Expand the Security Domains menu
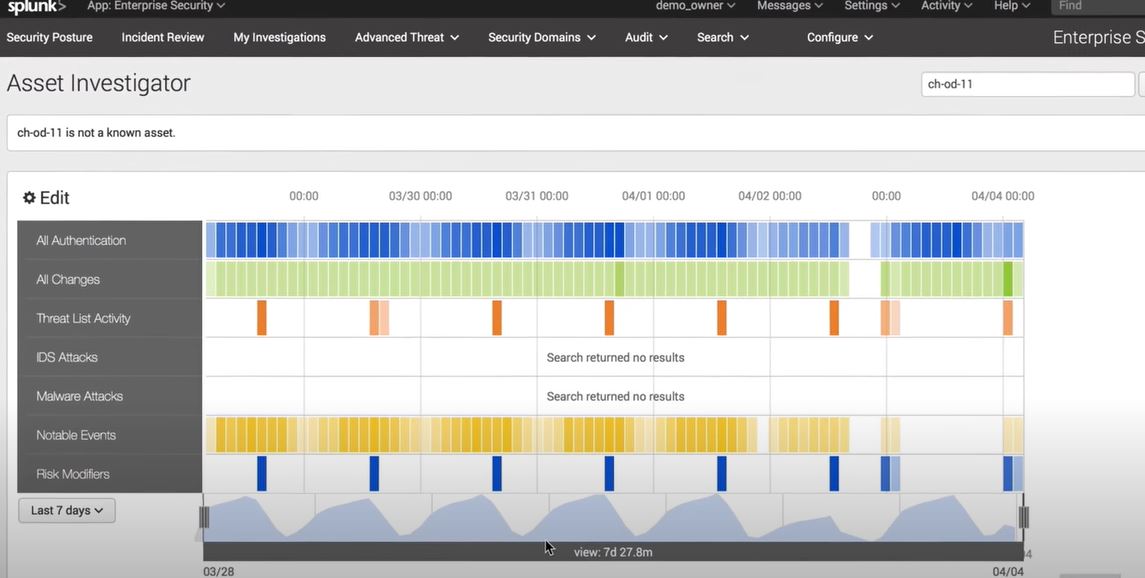Screen dimensions: 1145x578 542,37
